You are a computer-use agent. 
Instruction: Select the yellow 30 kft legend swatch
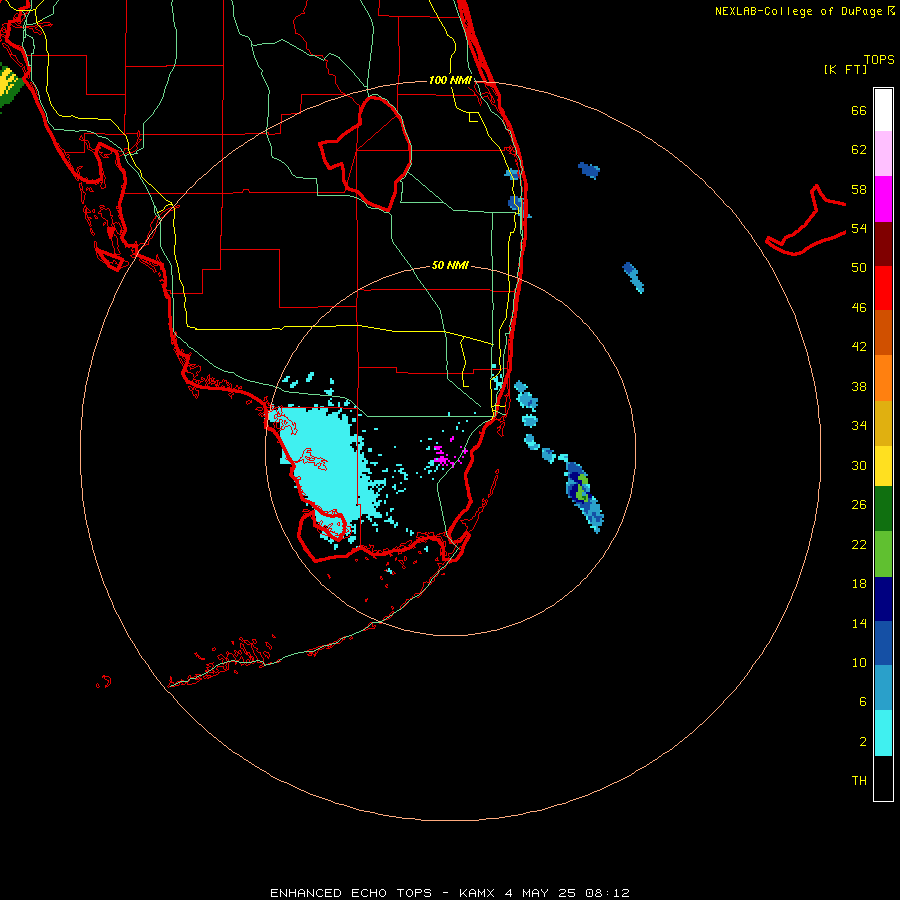pos(883,466)
